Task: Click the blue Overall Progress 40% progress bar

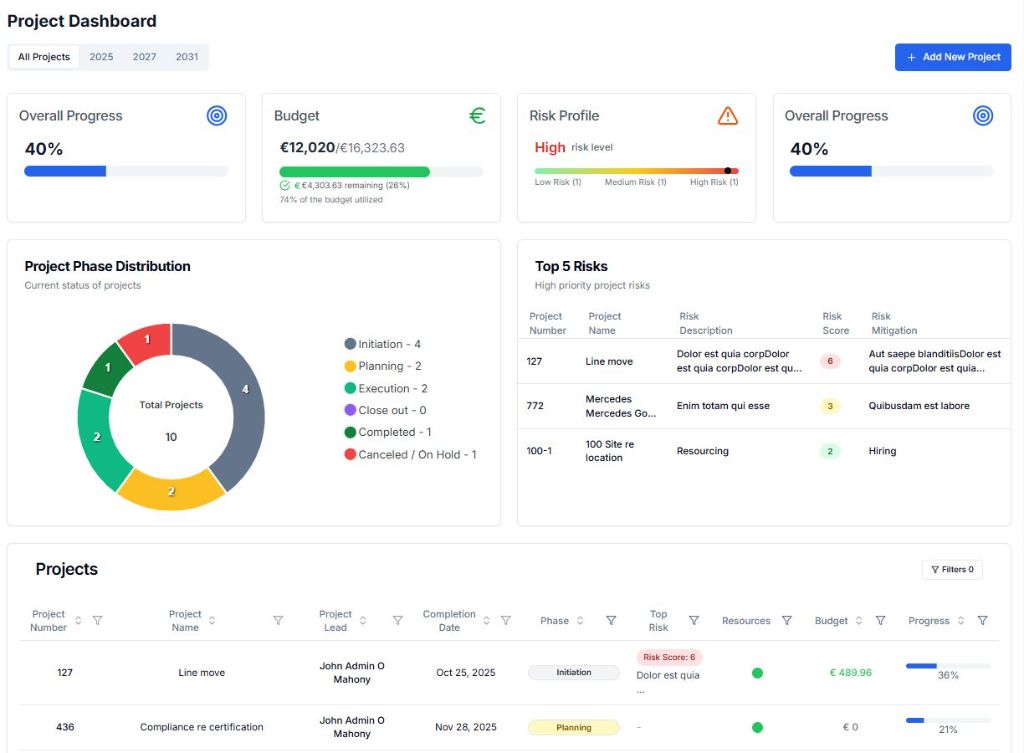Action: pyautogui.click(x=64, y=171)
